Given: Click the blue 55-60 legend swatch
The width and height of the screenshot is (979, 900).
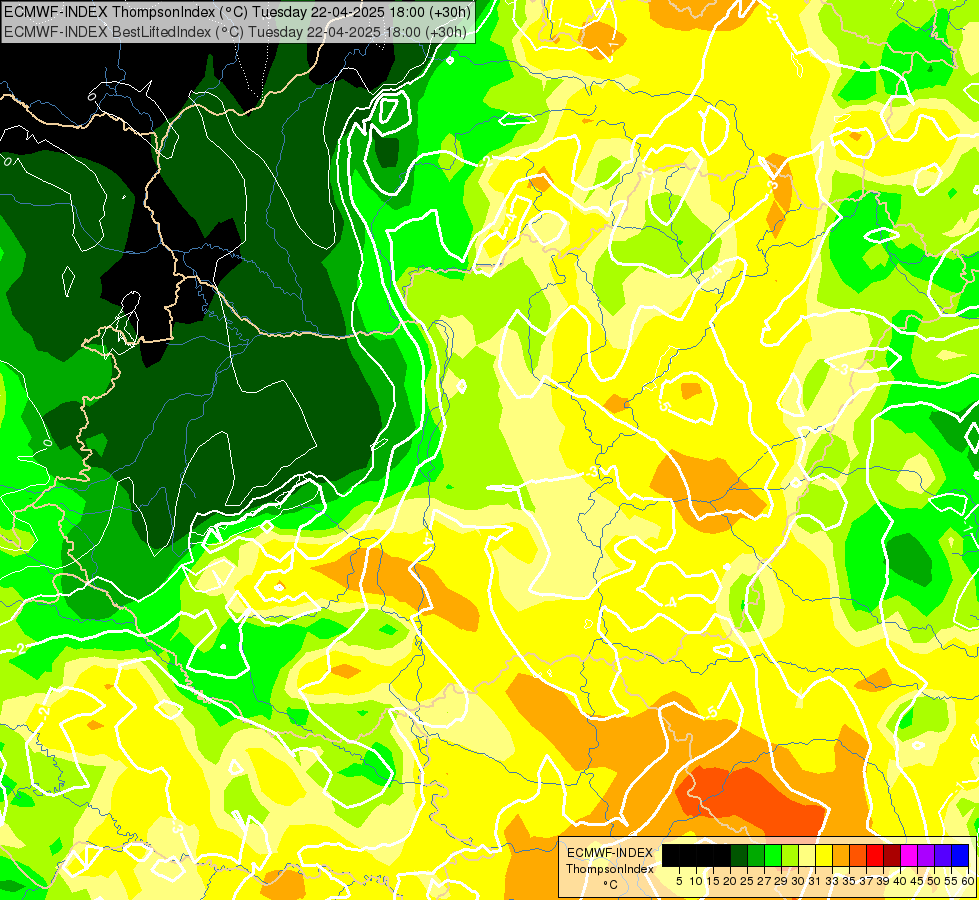Looking at the screenshot, I should tap(960, 855).
